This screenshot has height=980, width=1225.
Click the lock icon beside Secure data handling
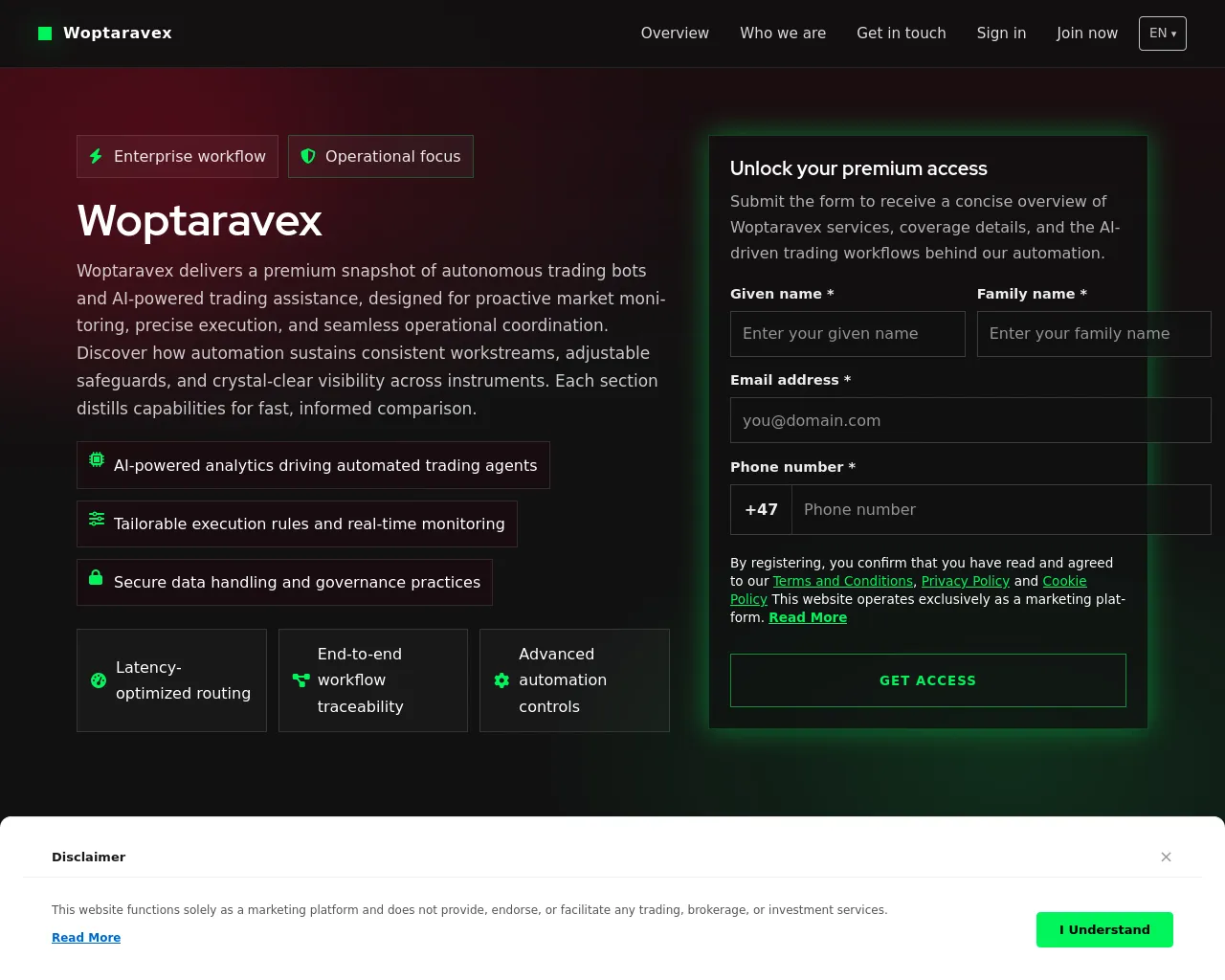point(96,577)
